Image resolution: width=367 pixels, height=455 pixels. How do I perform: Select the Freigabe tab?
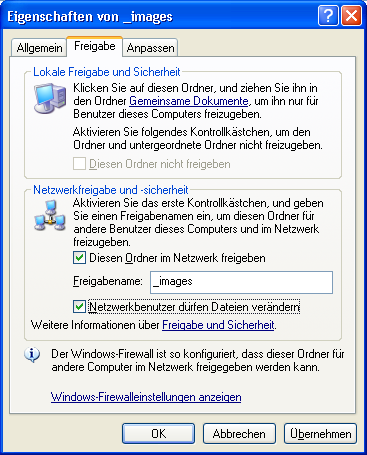pyautogui.click(x=95, y=46)
